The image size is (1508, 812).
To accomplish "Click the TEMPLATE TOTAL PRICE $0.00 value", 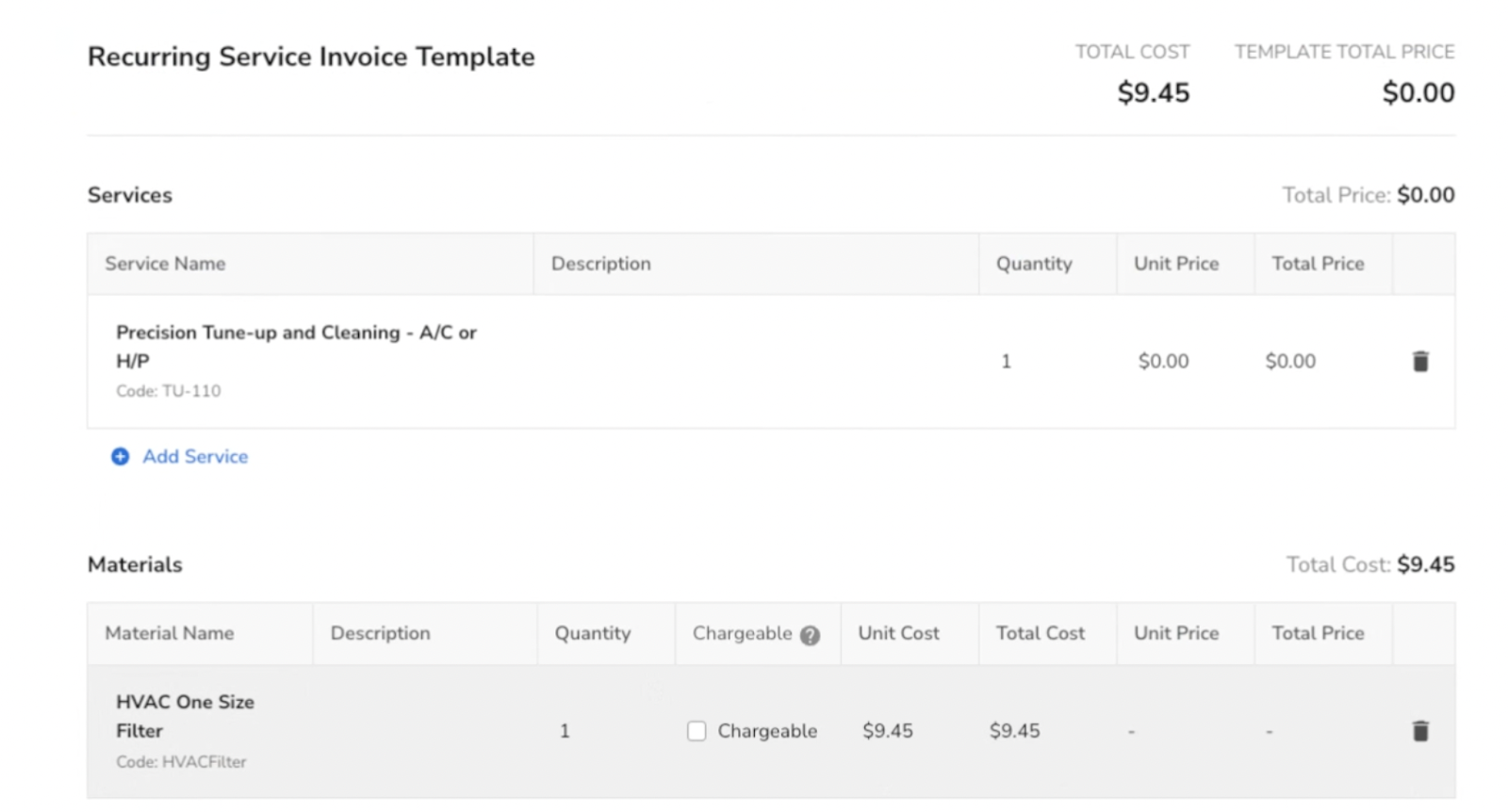I will coord(1418,93).
